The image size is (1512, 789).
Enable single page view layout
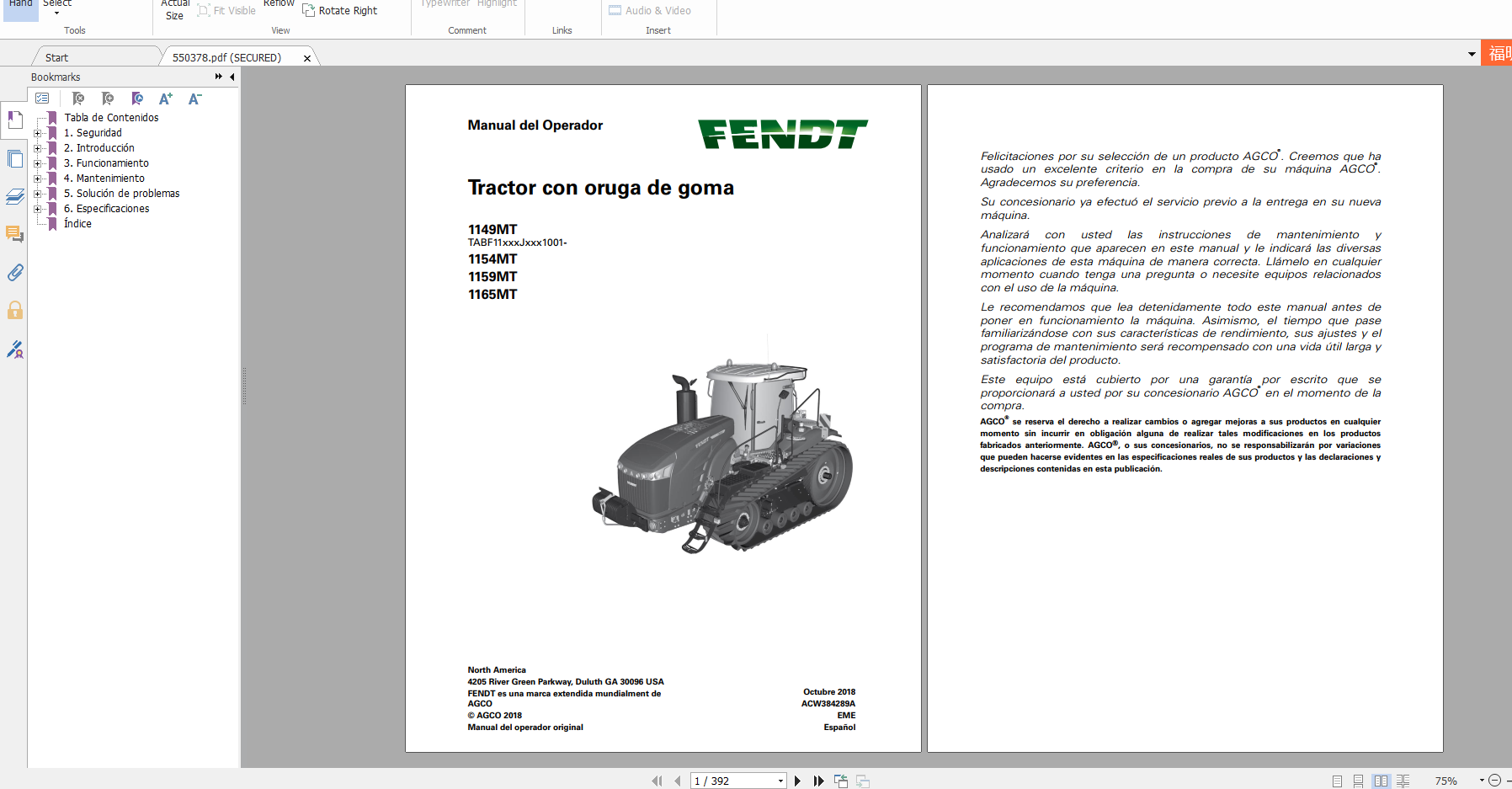tap(1336, 781)
